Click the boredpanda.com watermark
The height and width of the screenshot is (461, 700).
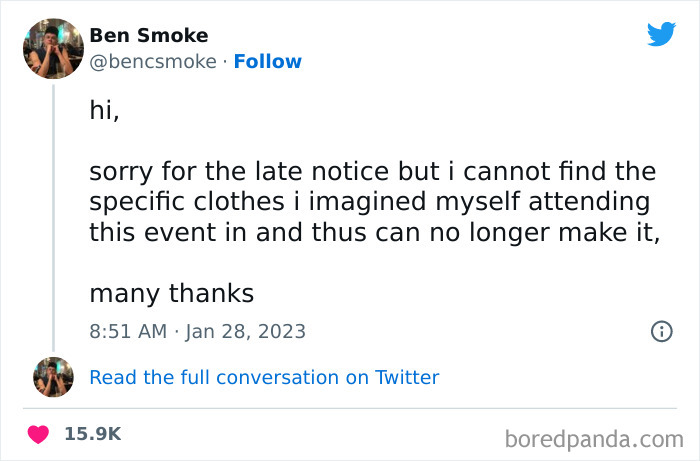coord(597,437)
